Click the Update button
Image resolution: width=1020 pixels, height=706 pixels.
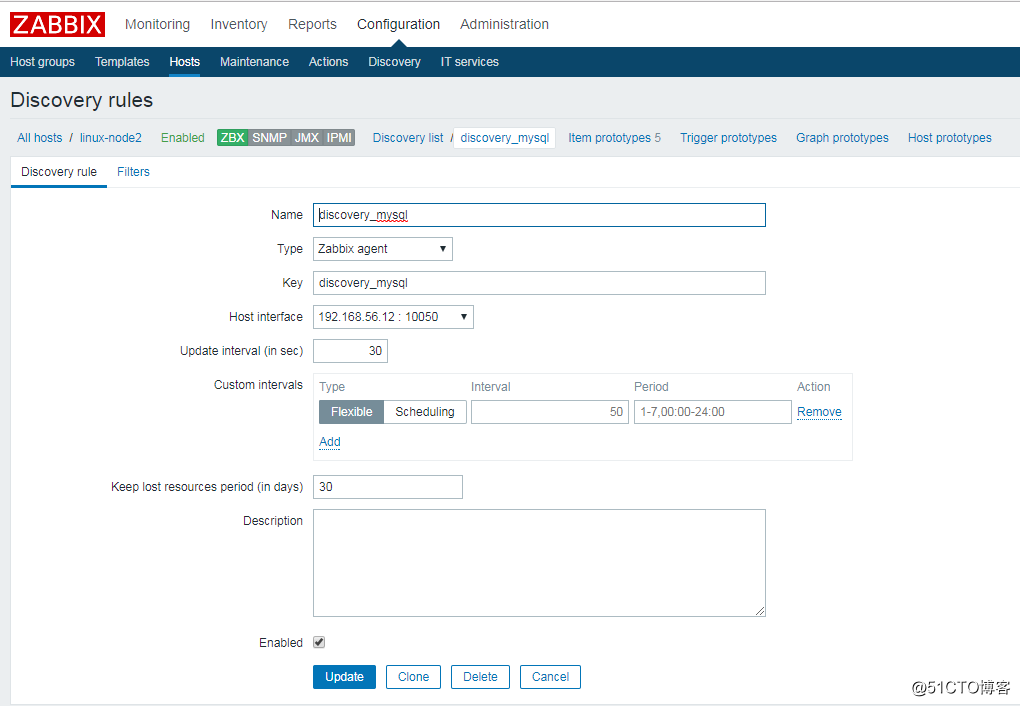click(344, 677)
